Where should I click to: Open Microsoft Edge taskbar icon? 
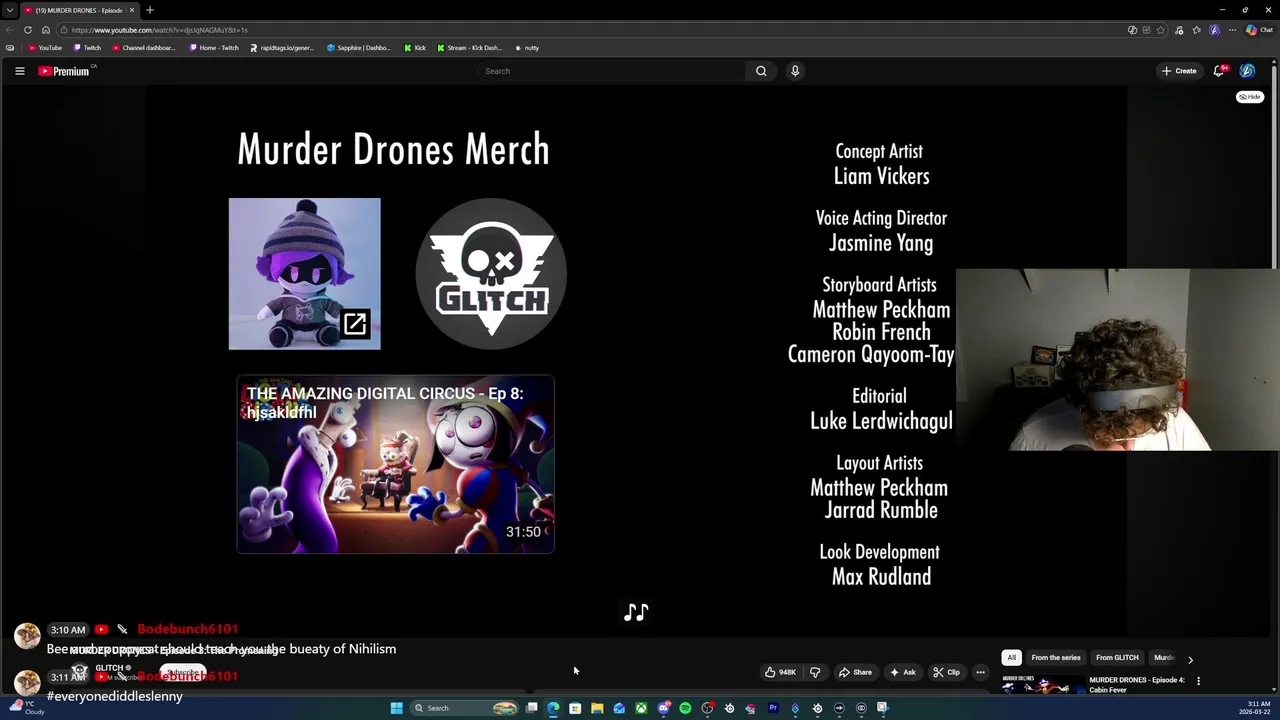click(x=553, y=708)
